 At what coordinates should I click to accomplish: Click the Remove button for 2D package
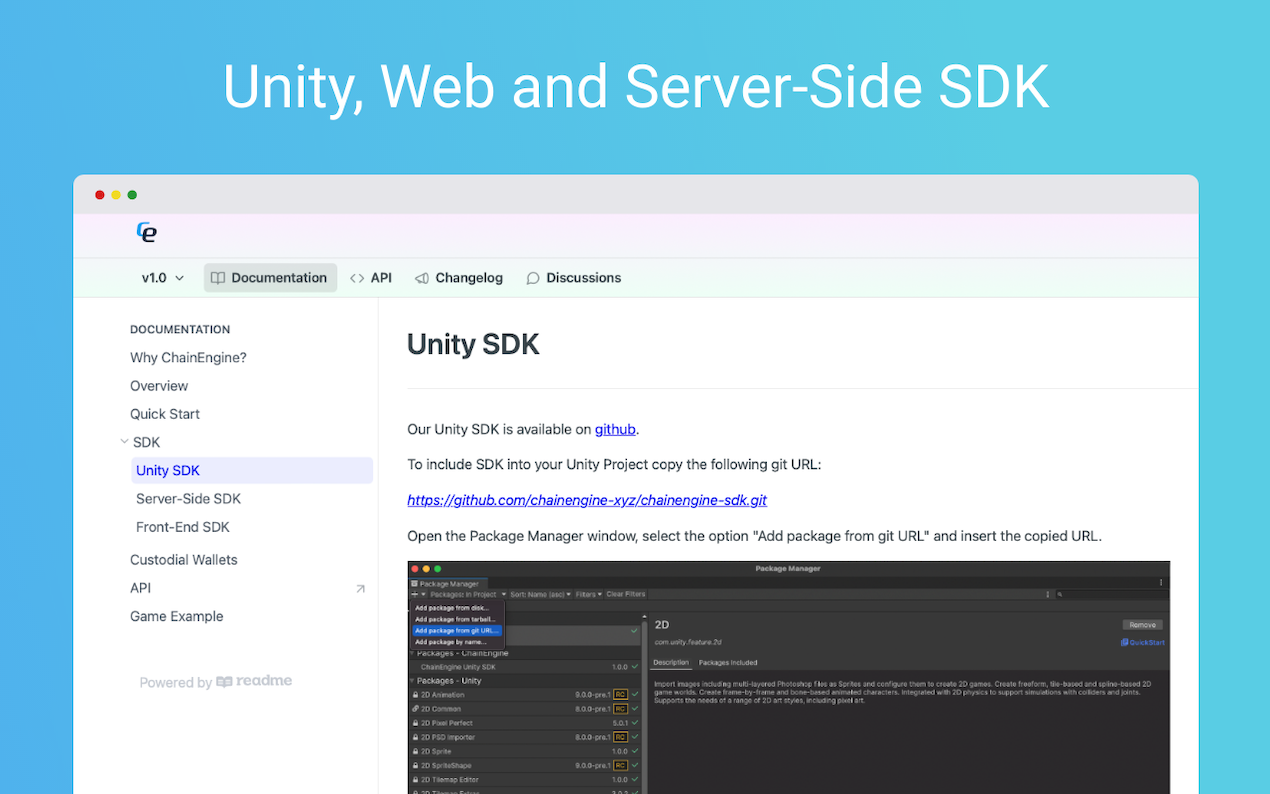1142,625
